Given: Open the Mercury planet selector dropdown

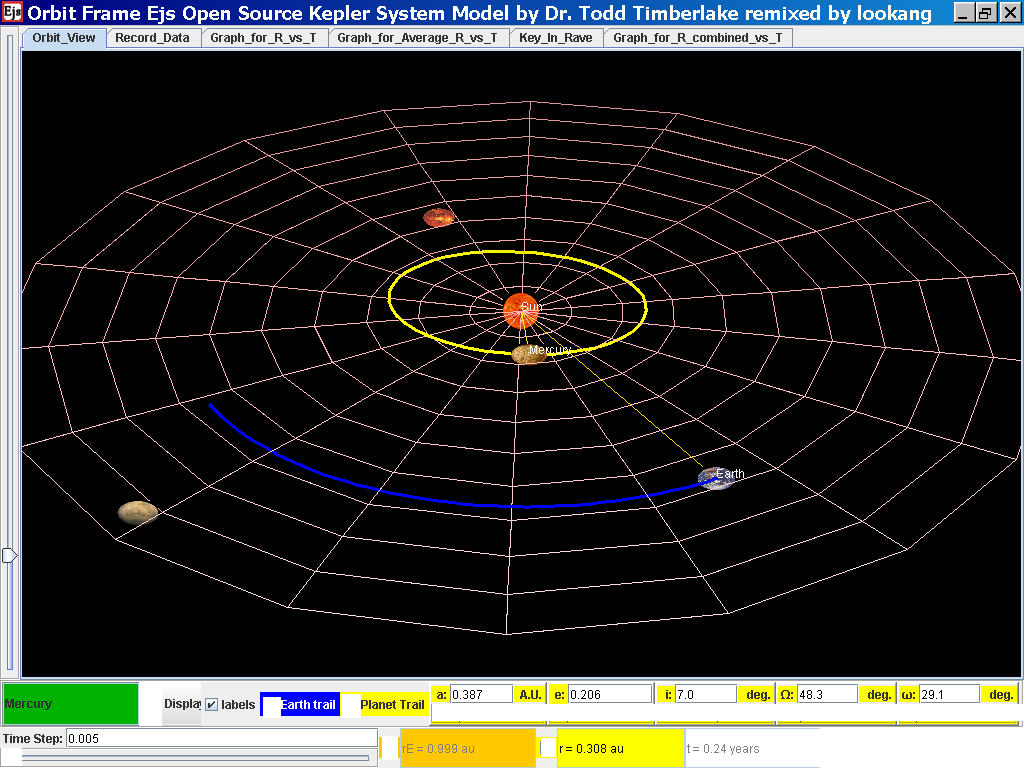Looking at the screenshot, I should coord(71,703).
